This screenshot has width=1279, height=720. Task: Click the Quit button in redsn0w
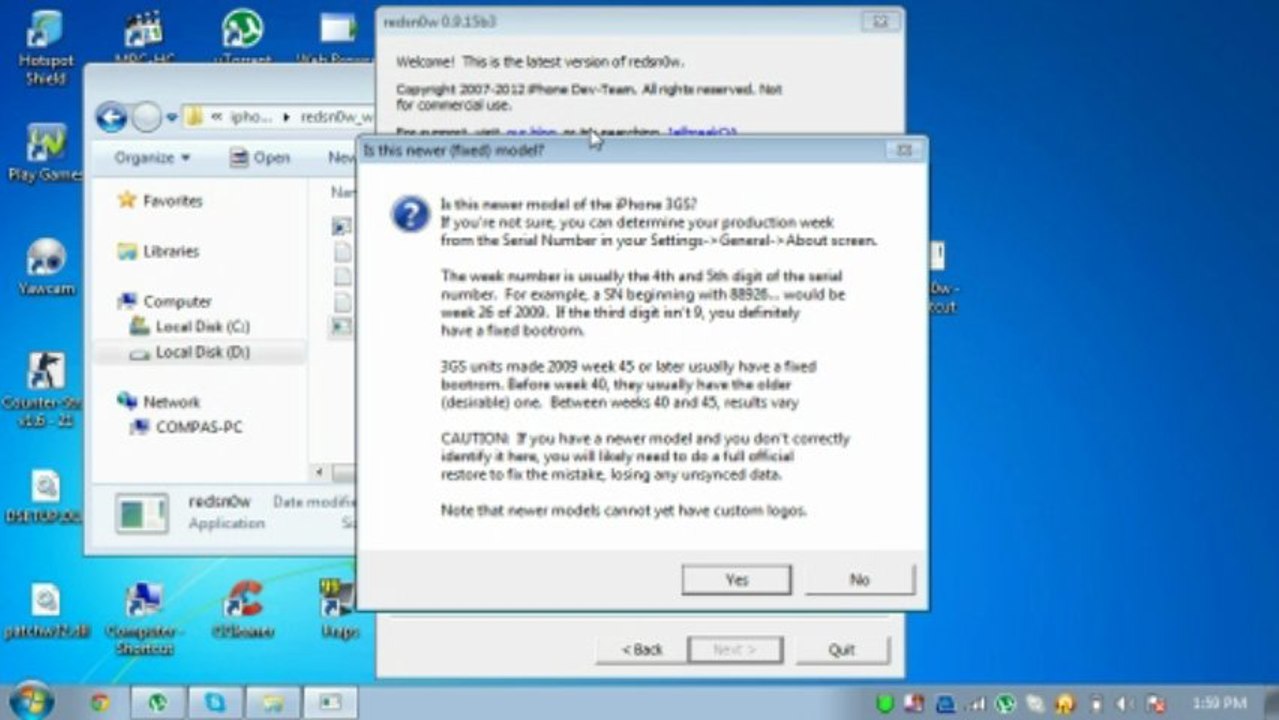point(842,650)
